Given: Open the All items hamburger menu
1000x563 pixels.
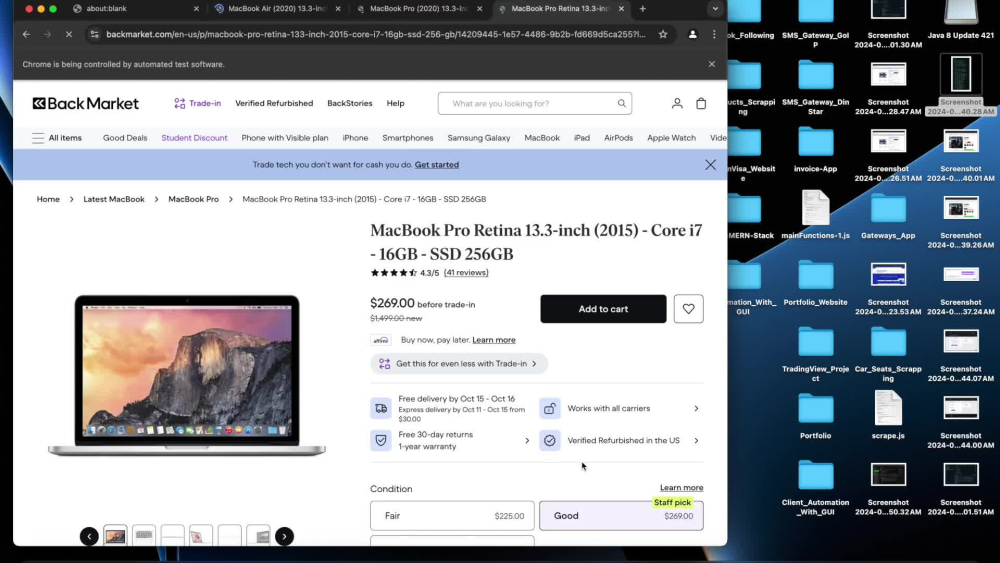Looking at the screenshot, I should click(57, 138).
